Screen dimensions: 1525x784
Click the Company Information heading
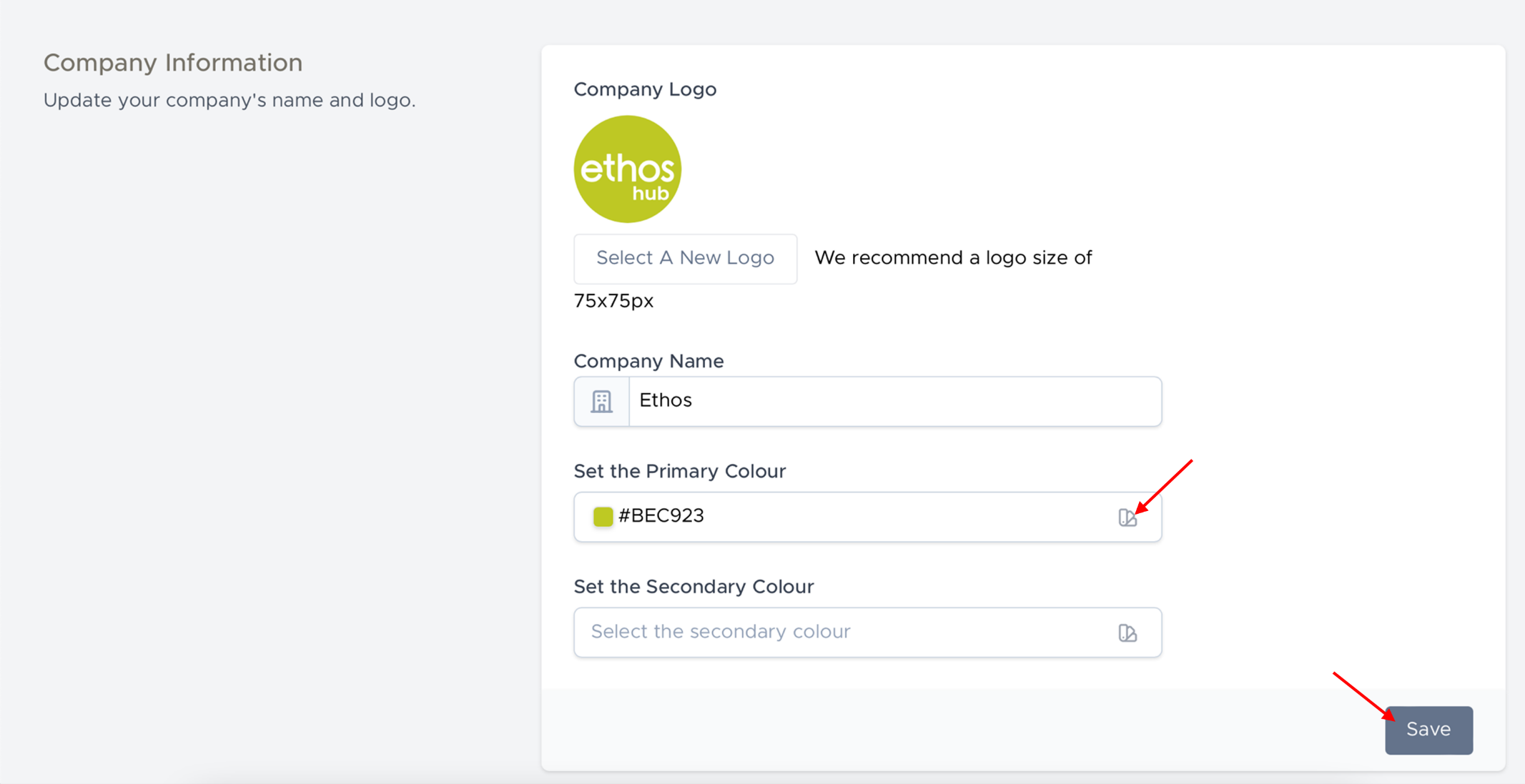coord(173,63)
